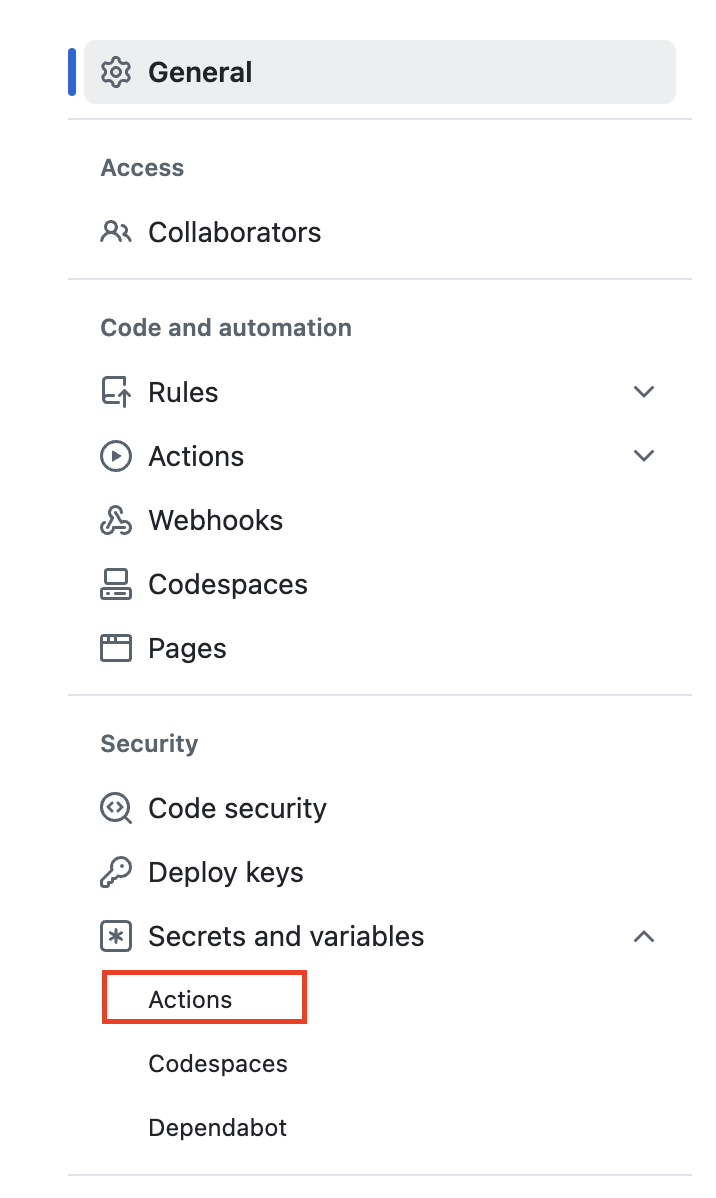Screen dimensions: 716x1198
Task: Click the play-circle icon next to Actions
Action: tap(116, 456)
